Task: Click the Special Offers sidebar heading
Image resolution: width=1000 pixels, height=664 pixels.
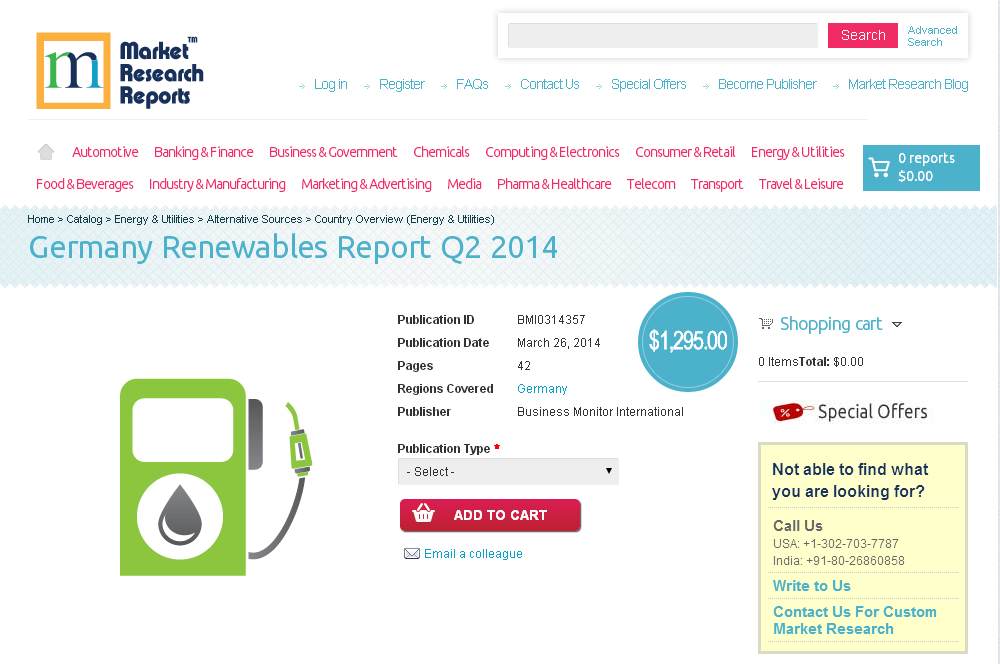Action: pos(872,412)
